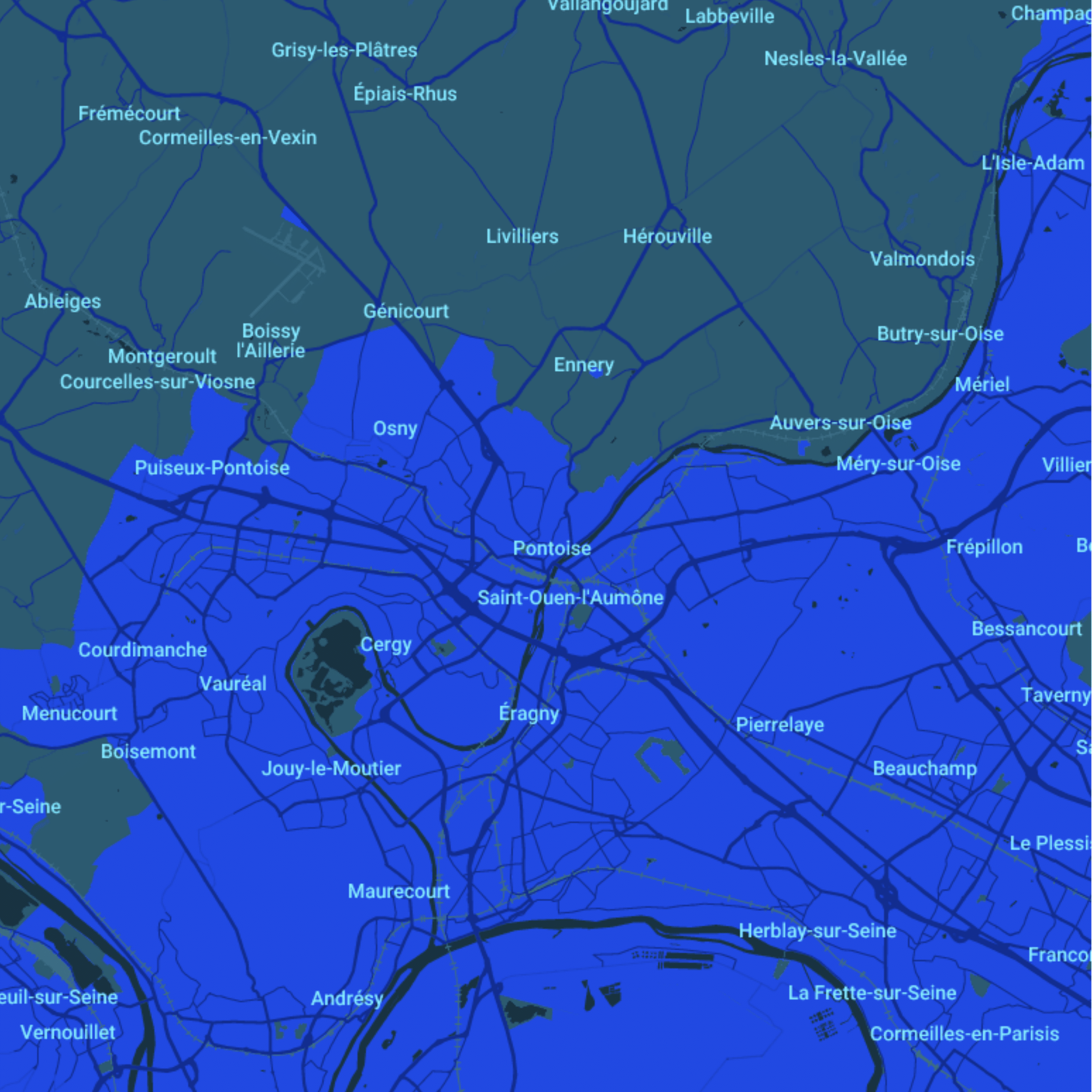Click the Boissy l'Aillerie label
The height and width of the screenshot is (1092, 1092).
(271, 341)
